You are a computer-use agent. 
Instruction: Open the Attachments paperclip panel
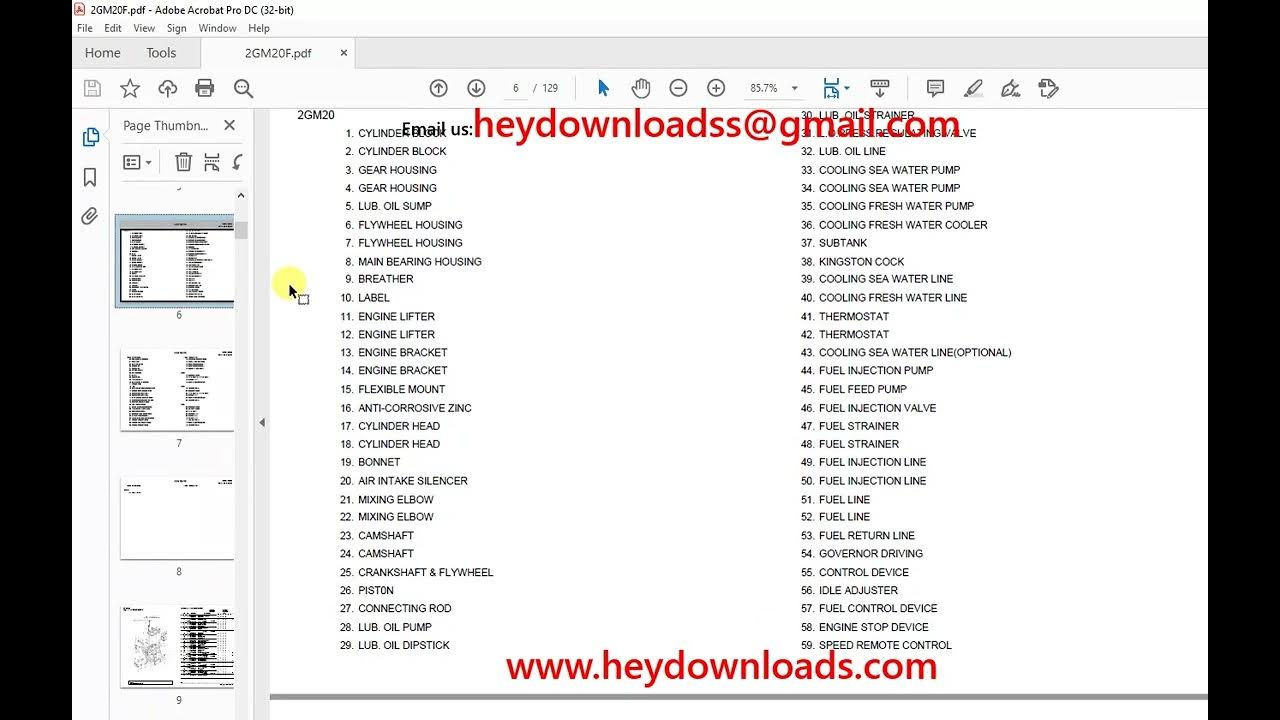pos(90,216)
